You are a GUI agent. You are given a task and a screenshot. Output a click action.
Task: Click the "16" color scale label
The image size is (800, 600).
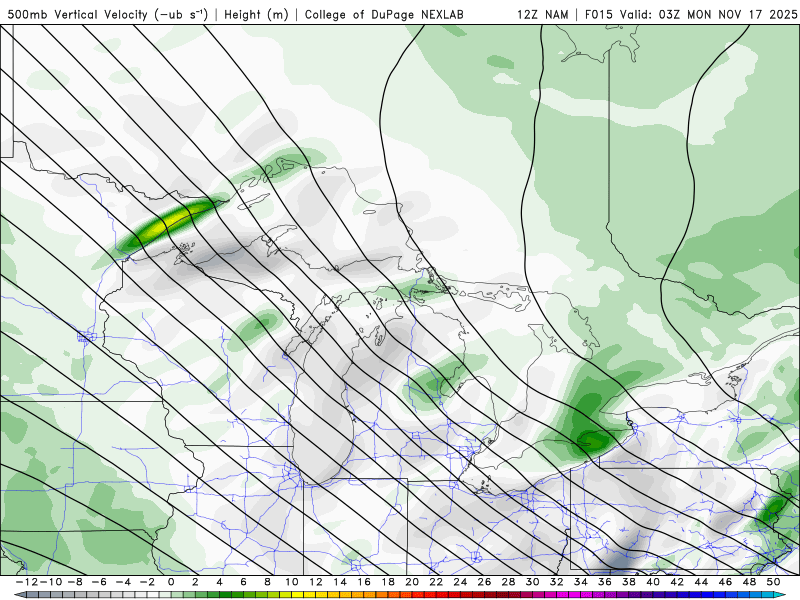point(364,582)
